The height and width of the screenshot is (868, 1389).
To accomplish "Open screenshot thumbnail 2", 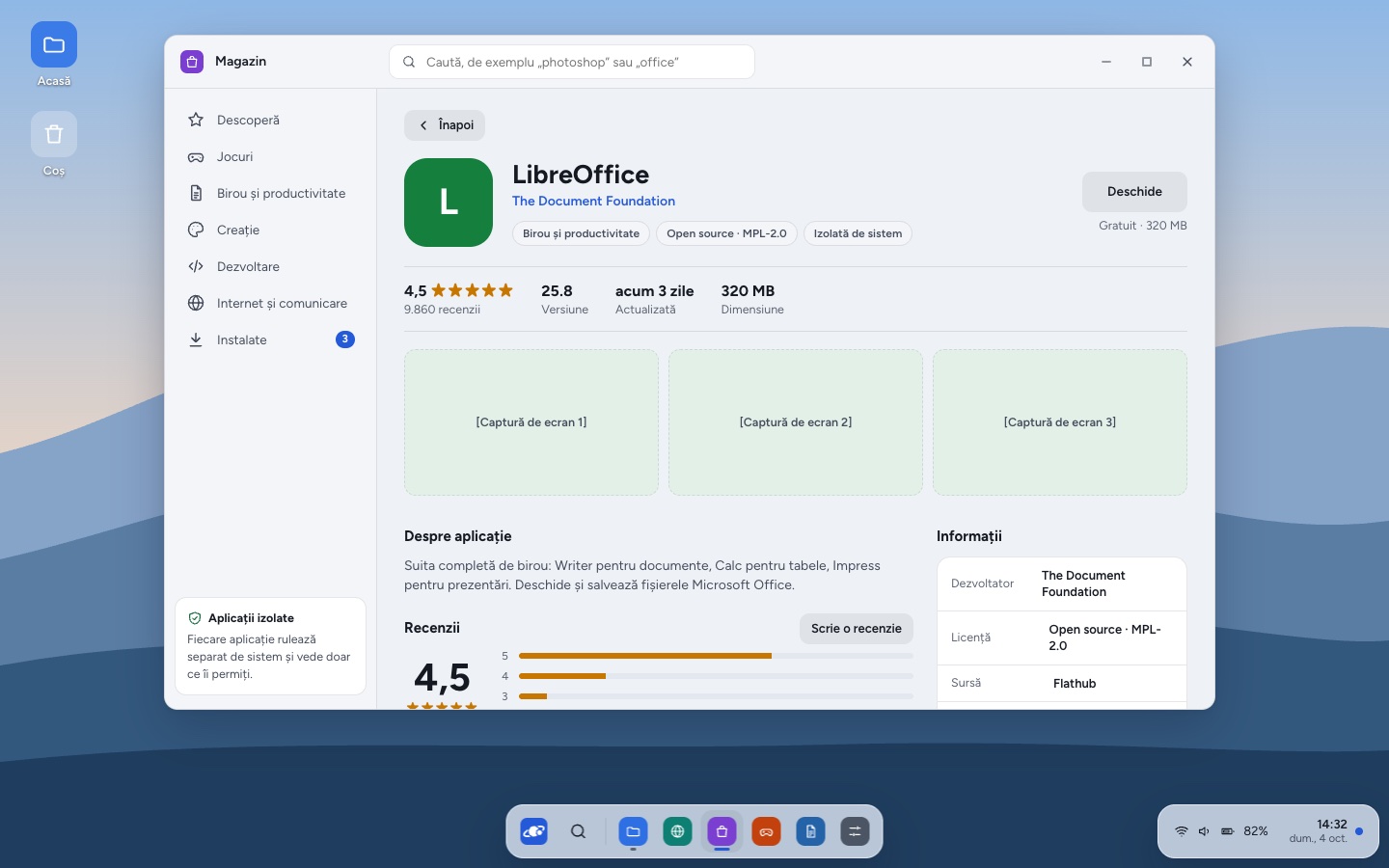I will click(x=796, y=422).
